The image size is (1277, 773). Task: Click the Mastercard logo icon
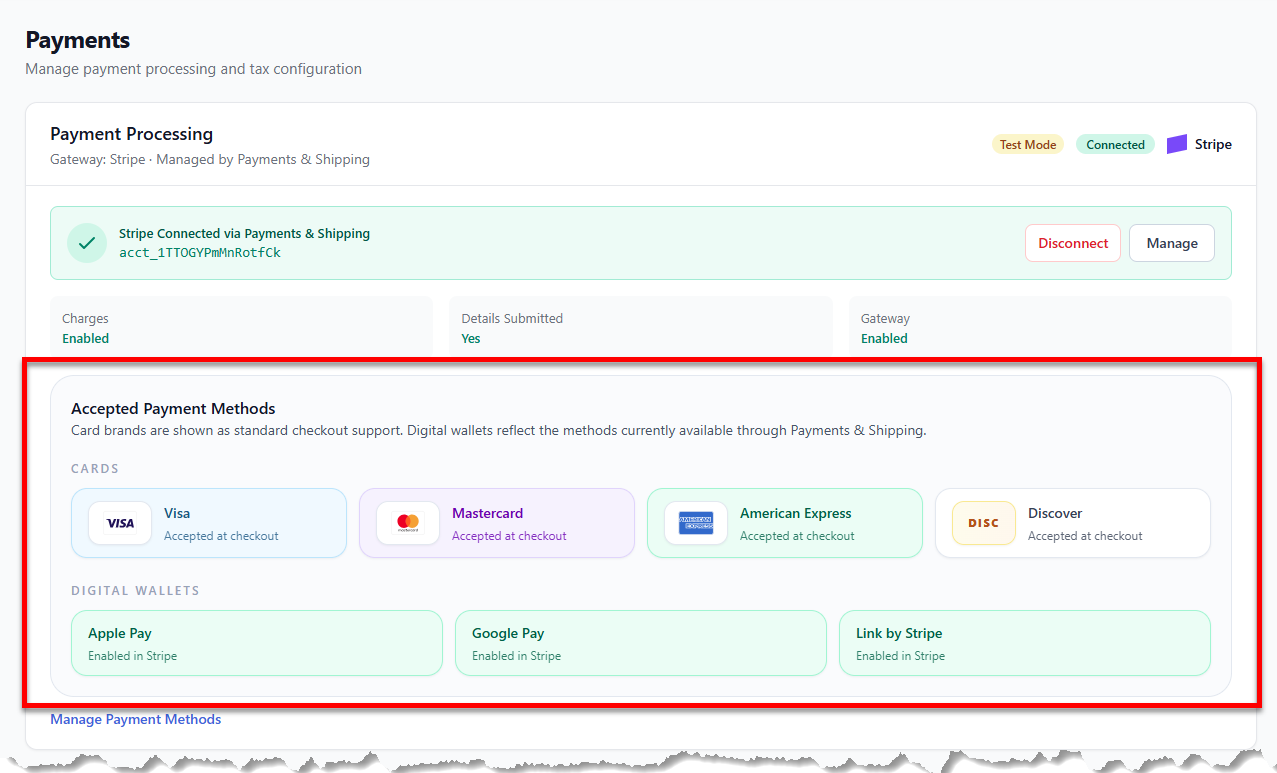(x=408, y=523)
